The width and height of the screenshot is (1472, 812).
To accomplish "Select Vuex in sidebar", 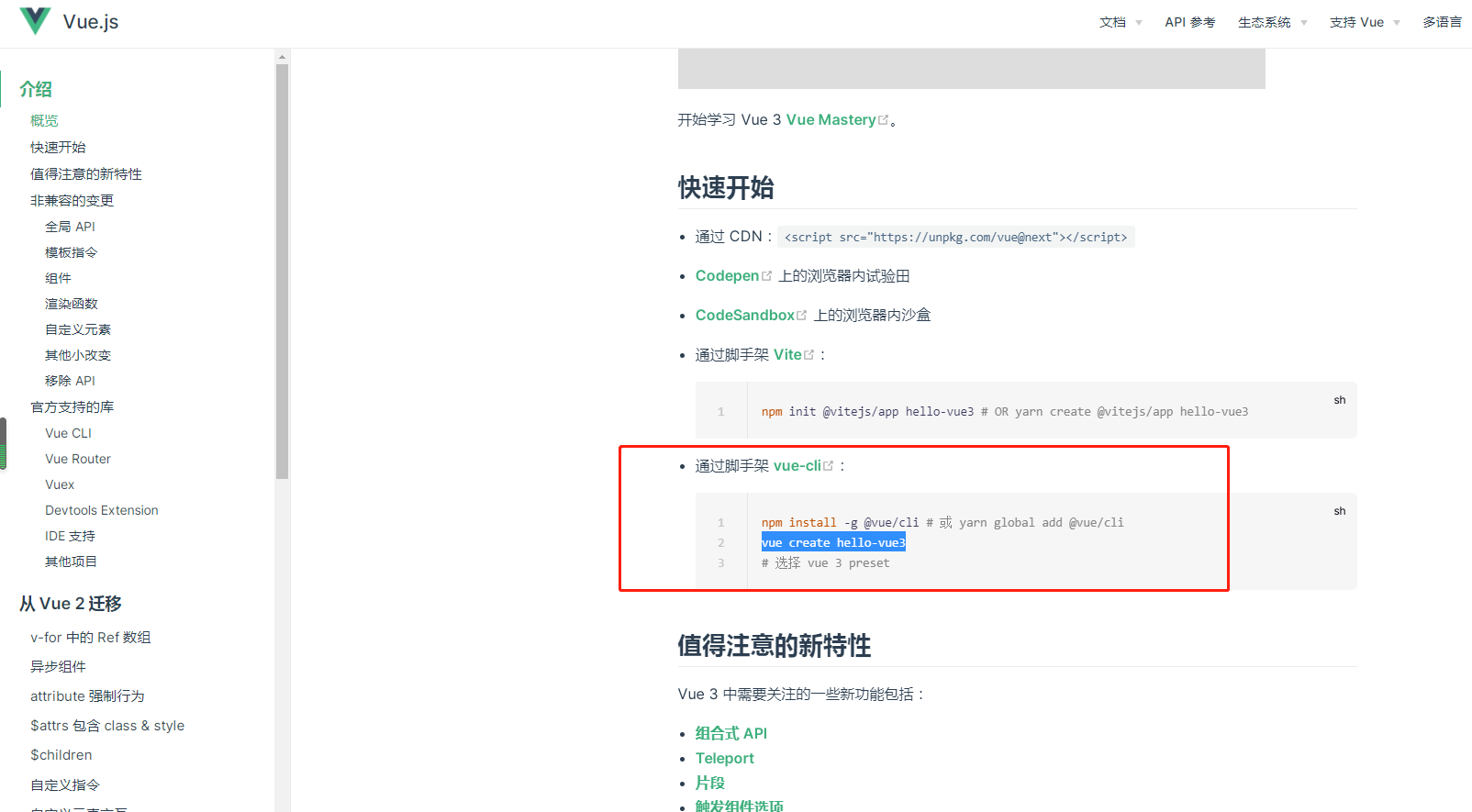I will click(60, 484).
